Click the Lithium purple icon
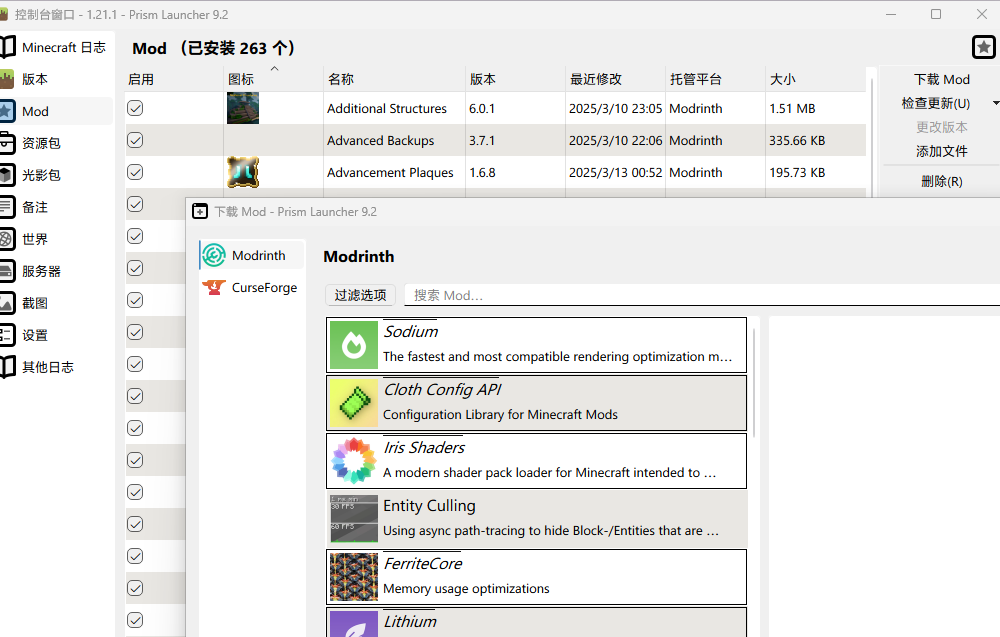Image resolution: width=1000 pixels, height=637 pixels. point(354,624)
